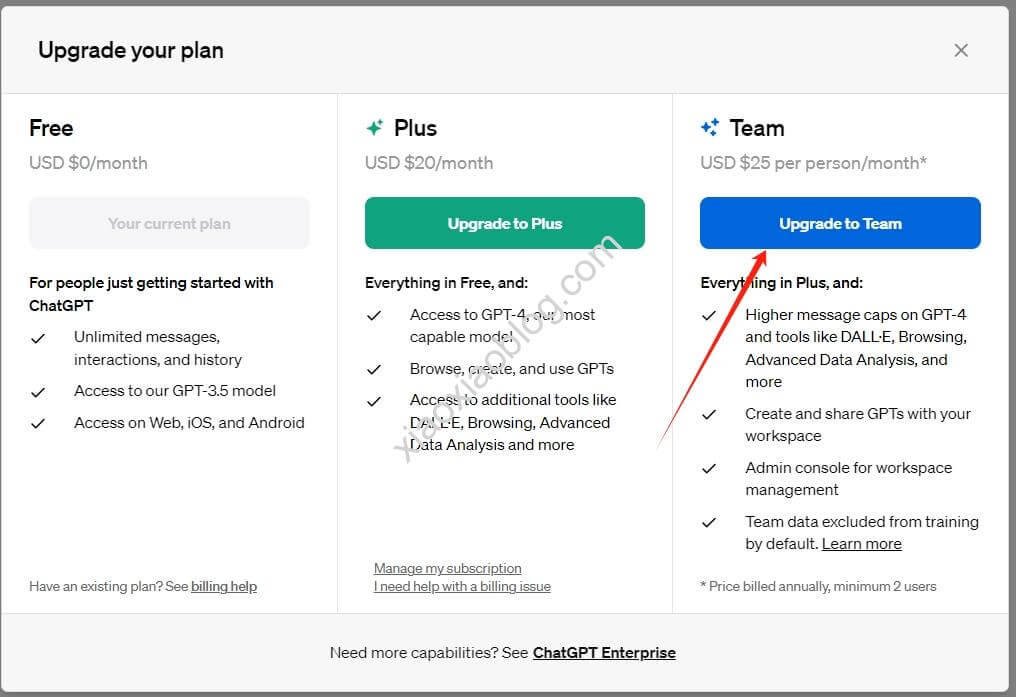This screenshot has width=1016, height=697.
Task: Follow the Learn more link
Action: click(x=861, y=544)
